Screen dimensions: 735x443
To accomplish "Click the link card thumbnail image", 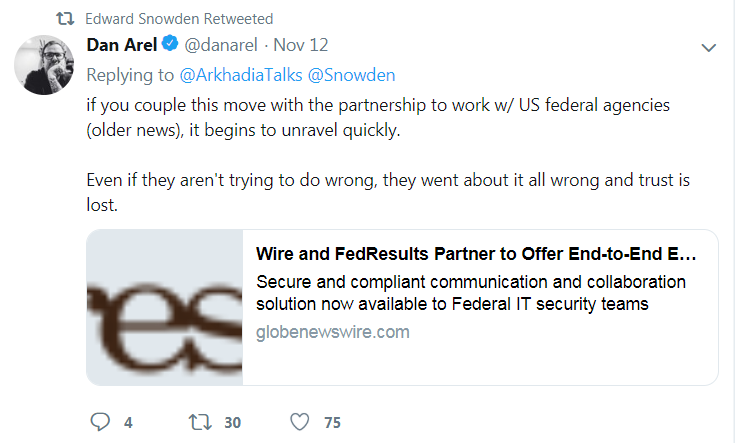I will [x=165, y=308].
